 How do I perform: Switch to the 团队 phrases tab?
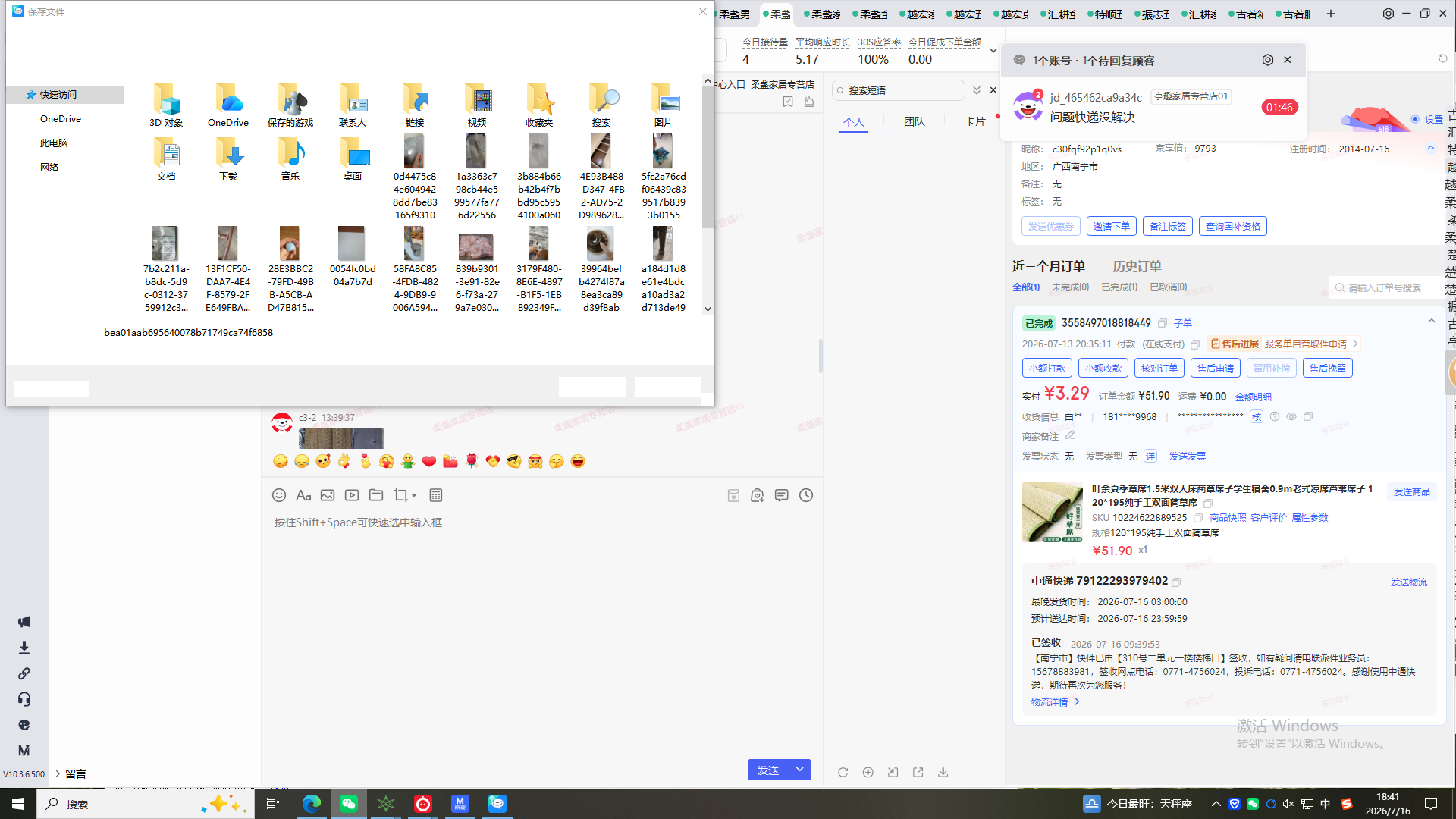click(915, 121)
